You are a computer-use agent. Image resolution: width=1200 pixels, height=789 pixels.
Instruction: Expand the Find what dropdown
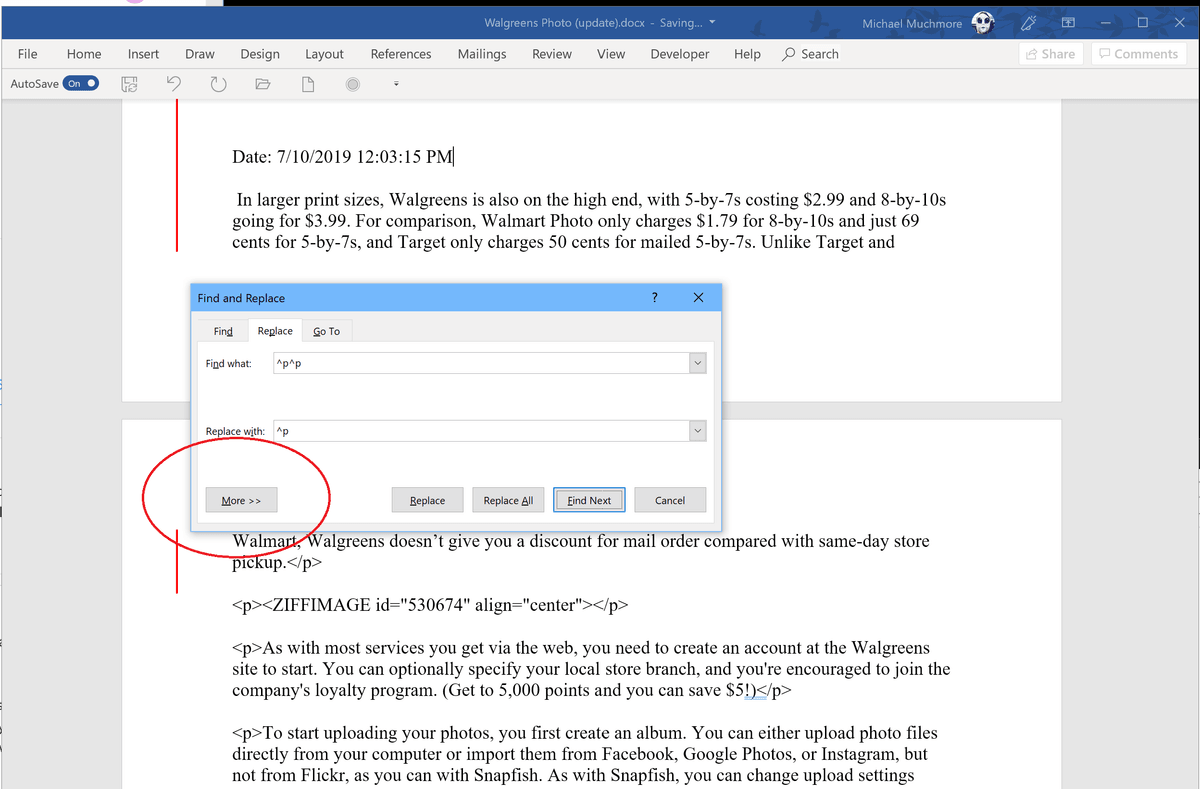tap(697, 362)
